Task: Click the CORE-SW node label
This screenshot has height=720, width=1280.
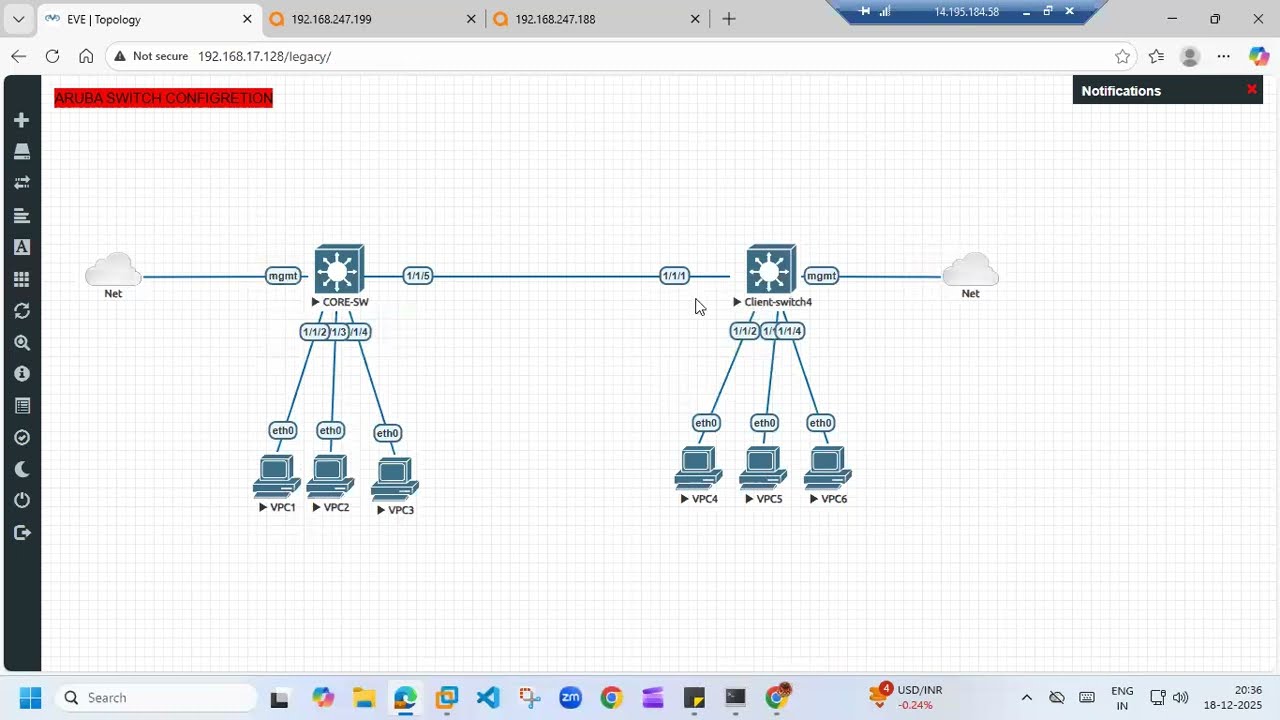Action: tap(345, 302)
